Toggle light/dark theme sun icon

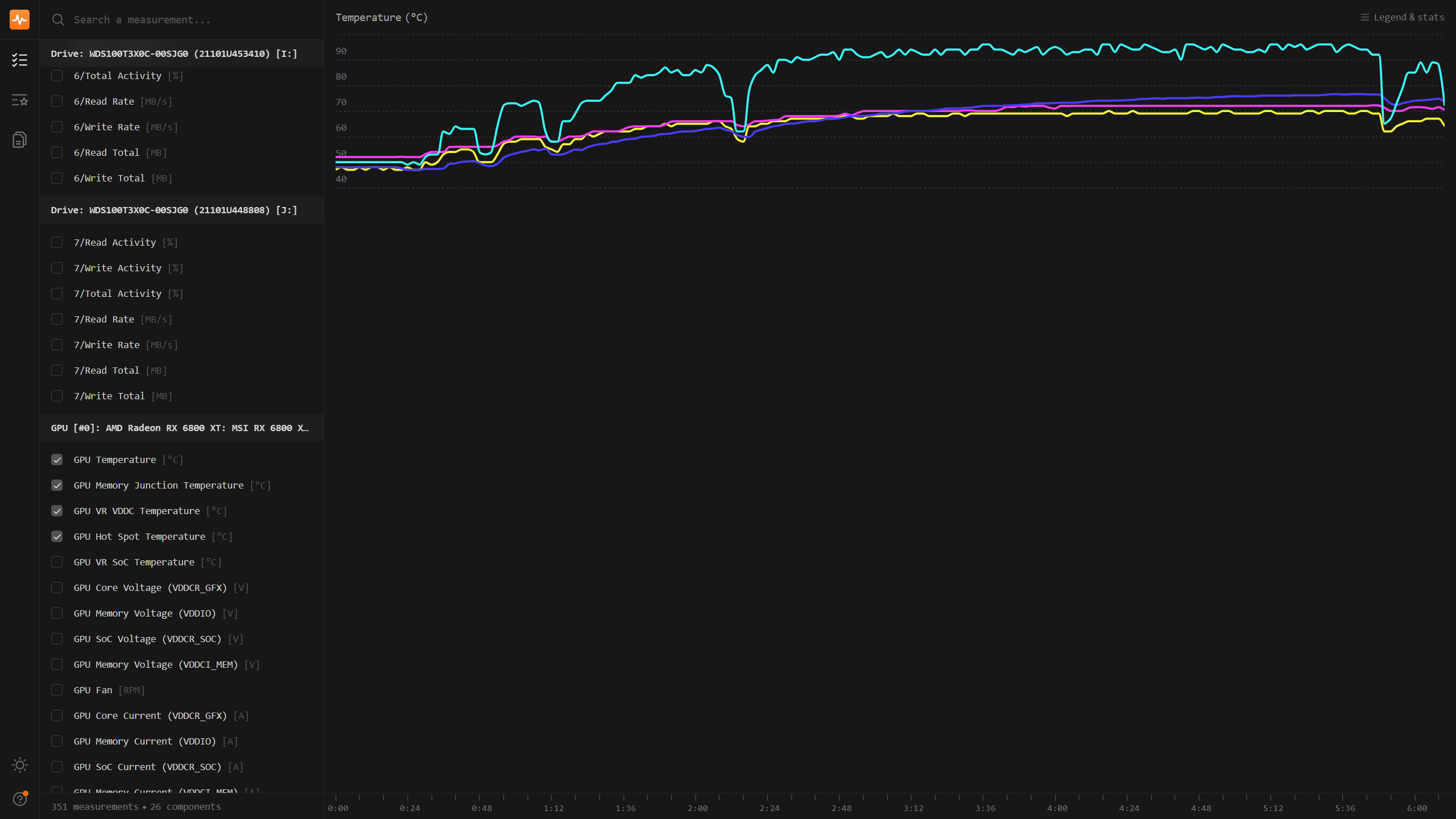pyautogui.click(x=19, y=765)
